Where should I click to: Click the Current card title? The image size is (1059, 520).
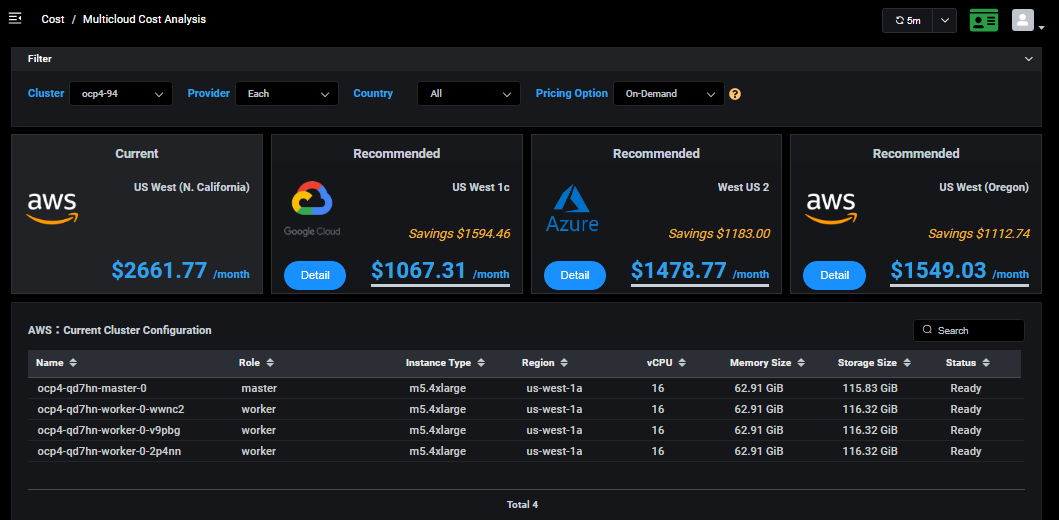pos(136,153)
